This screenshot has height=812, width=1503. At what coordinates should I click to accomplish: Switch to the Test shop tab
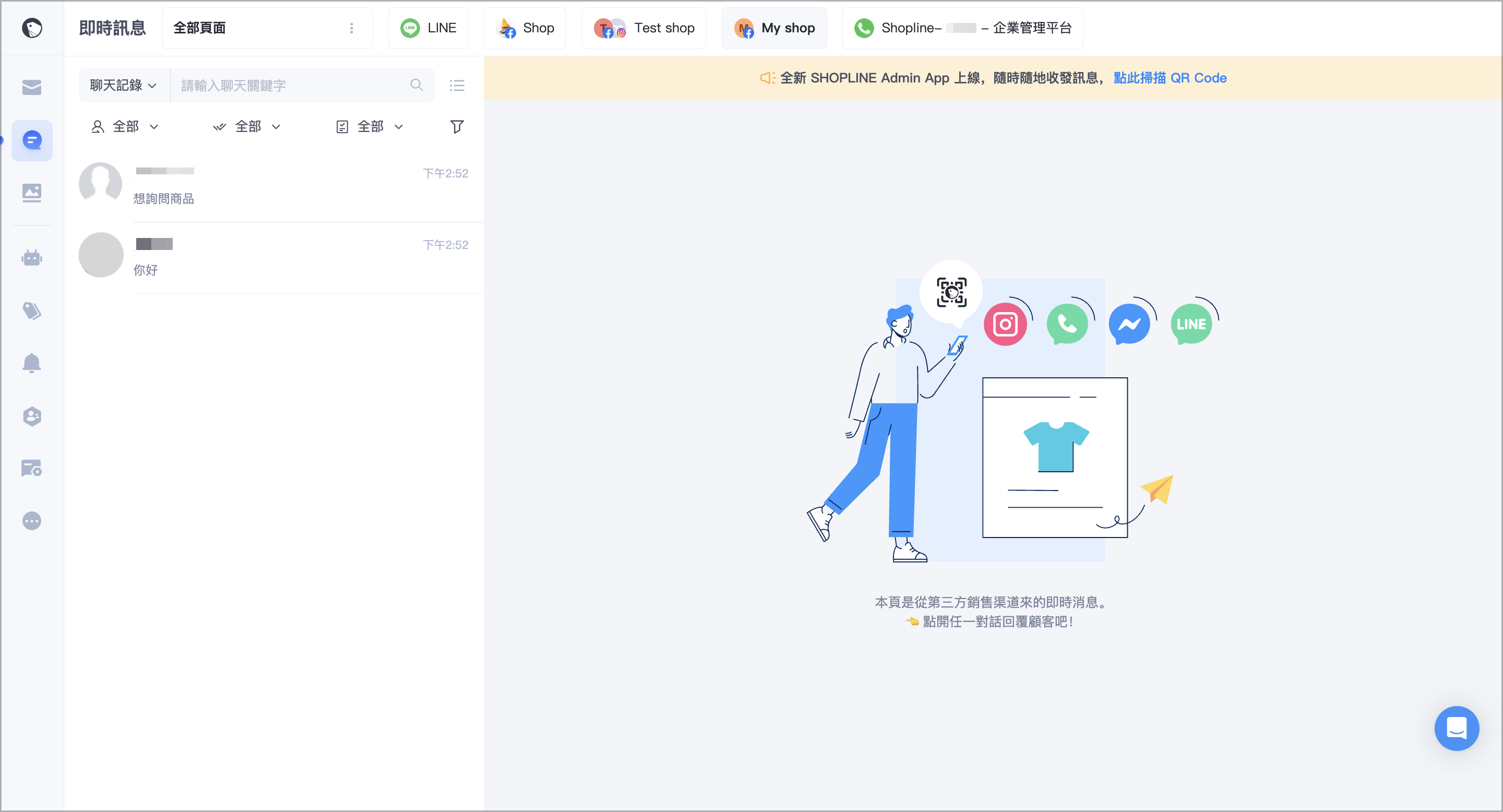(x=643, y=28)
